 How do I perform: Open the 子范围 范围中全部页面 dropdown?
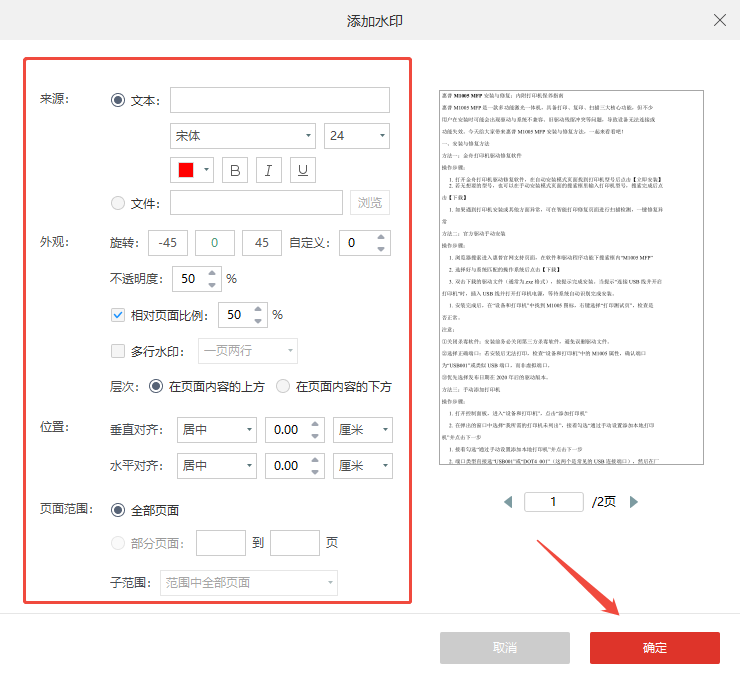(x=249, y=582)
